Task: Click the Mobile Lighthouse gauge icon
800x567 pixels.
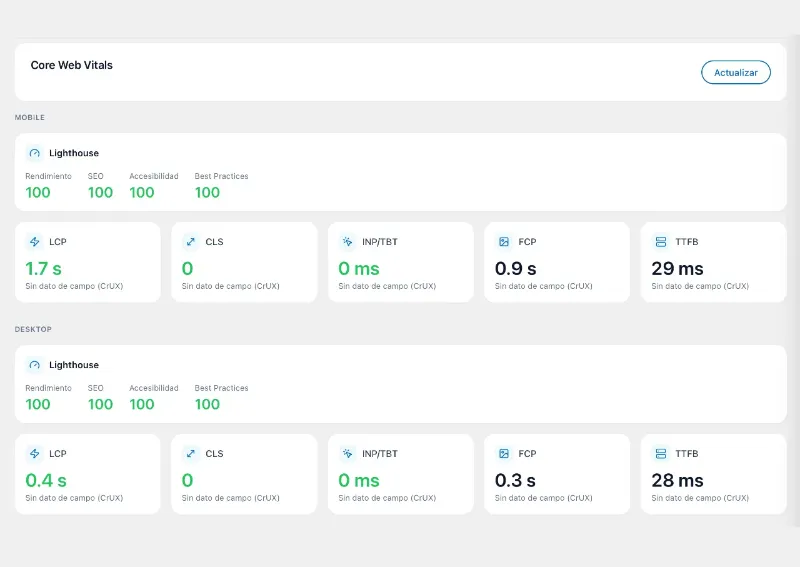Action: pyautogui.click(x=34, y=153)
